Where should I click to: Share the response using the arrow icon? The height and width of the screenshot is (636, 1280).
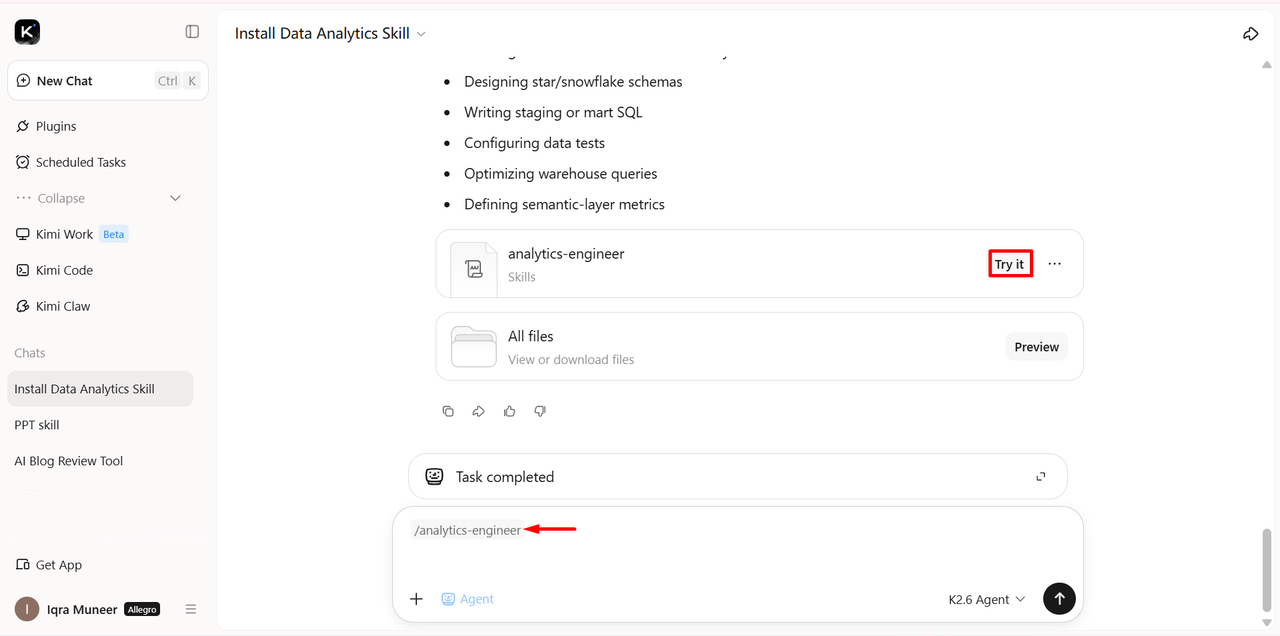point(479,411)
